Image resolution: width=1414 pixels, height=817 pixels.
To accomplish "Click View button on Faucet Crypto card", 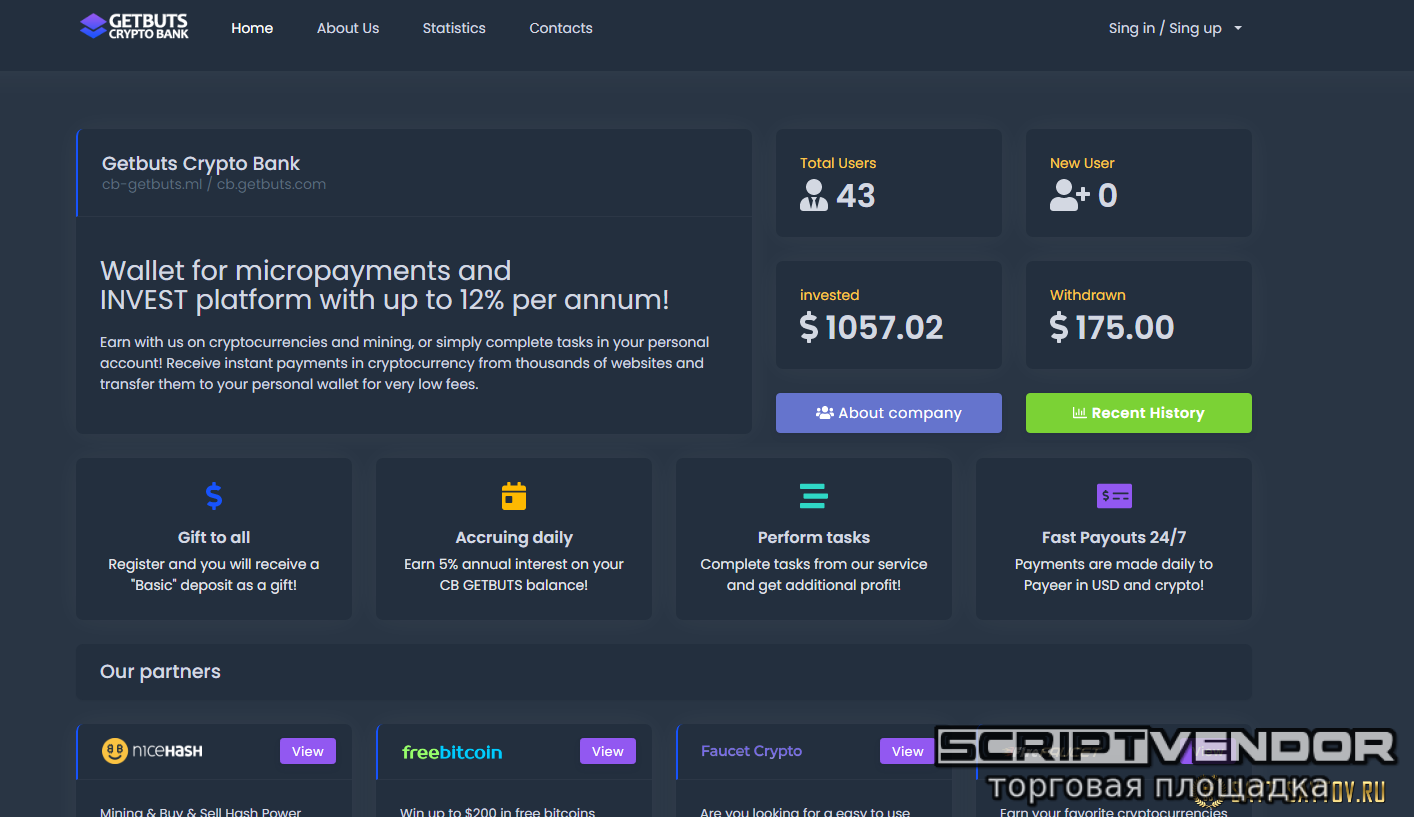I will tap(907, 751).
